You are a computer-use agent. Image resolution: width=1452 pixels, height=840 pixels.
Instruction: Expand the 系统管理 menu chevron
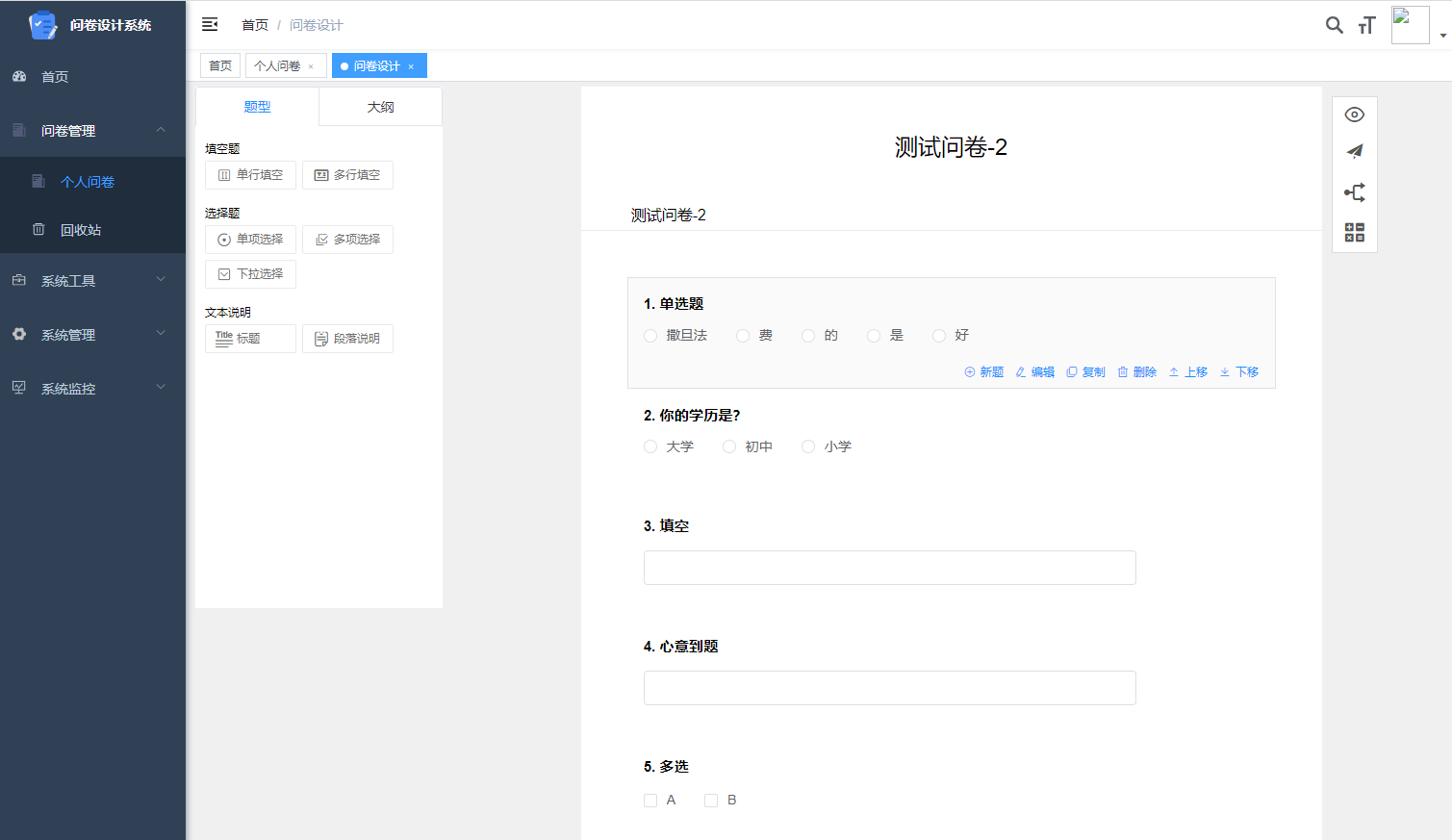(161, 334)
